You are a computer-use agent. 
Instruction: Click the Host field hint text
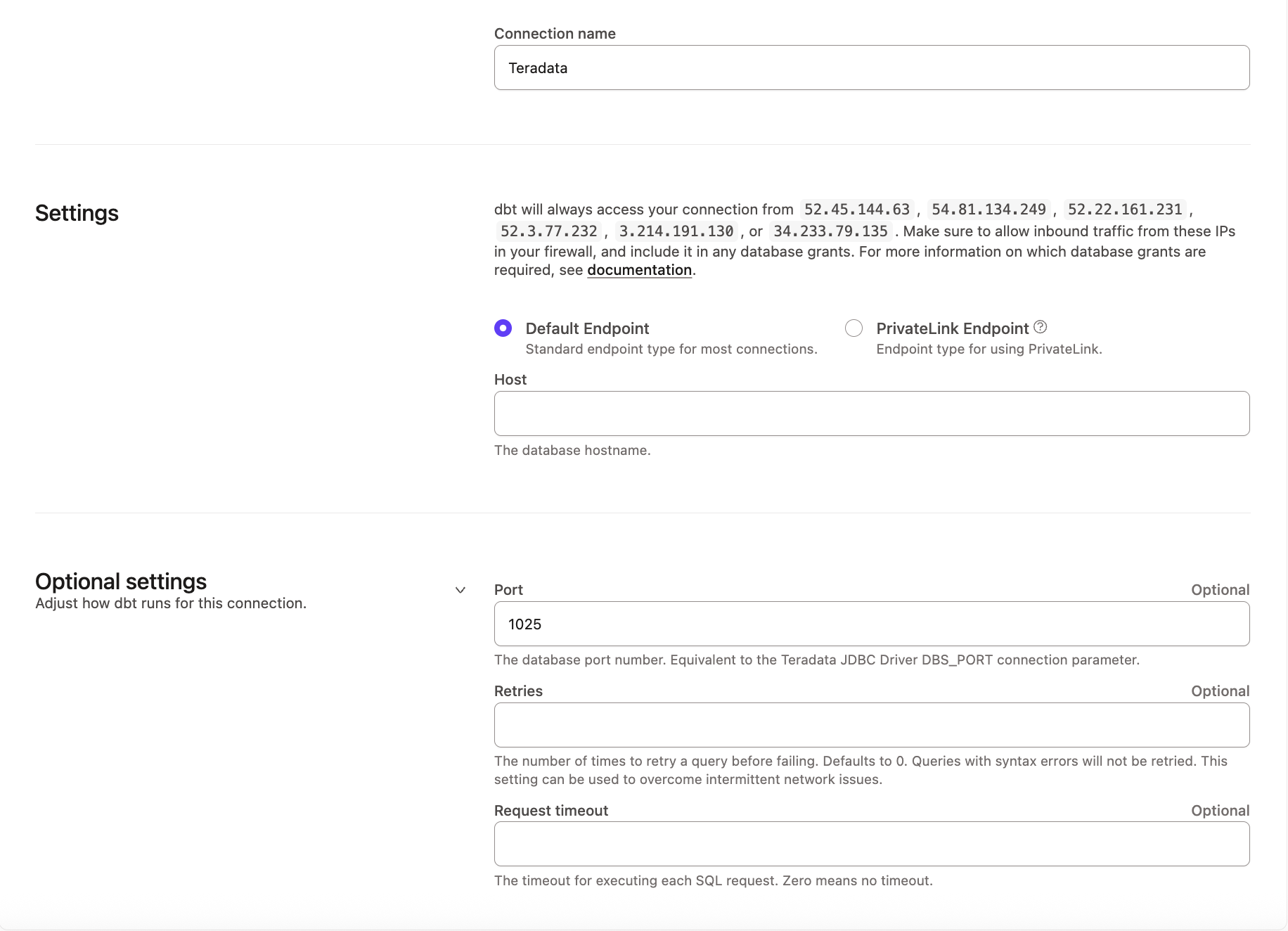[572, 450]
